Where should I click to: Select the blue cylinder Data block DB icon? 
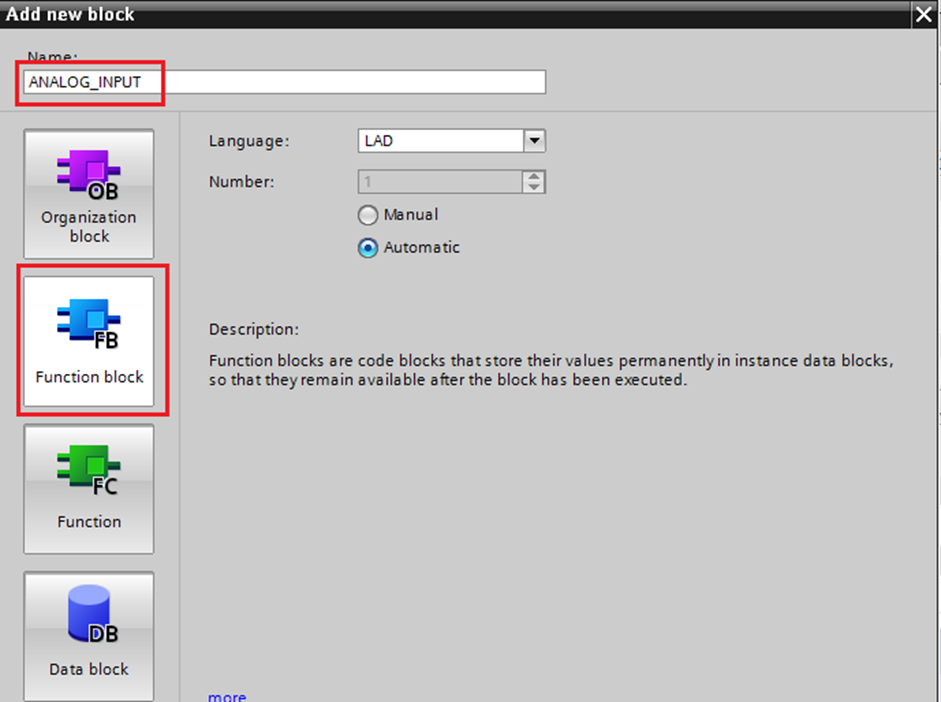click(89, 614)
